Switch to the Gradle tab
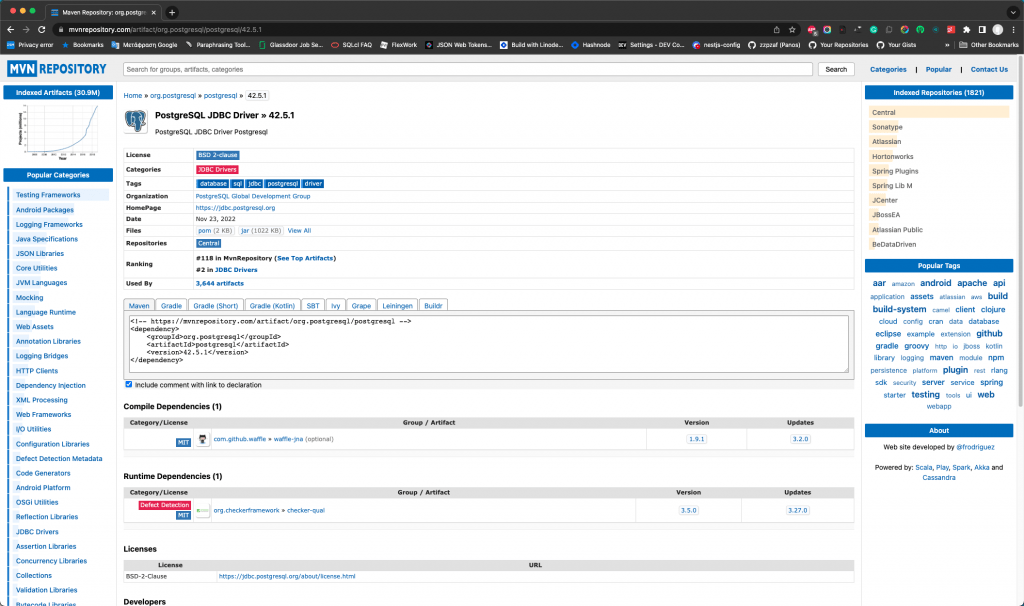Viewport: 1024px width, 606px height. pyautogui.click(x=171, y=306)
